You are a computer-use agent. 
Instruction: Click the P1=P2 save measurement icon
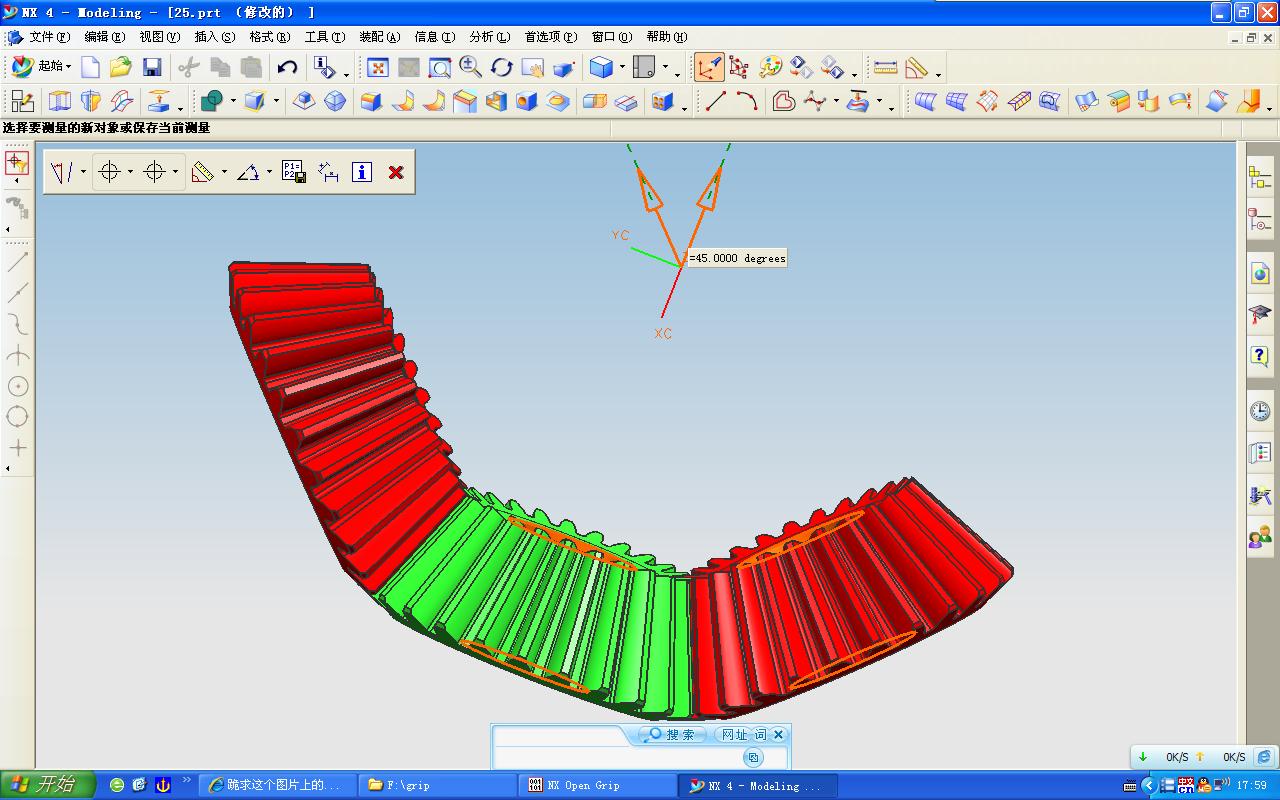pos(293,172)
